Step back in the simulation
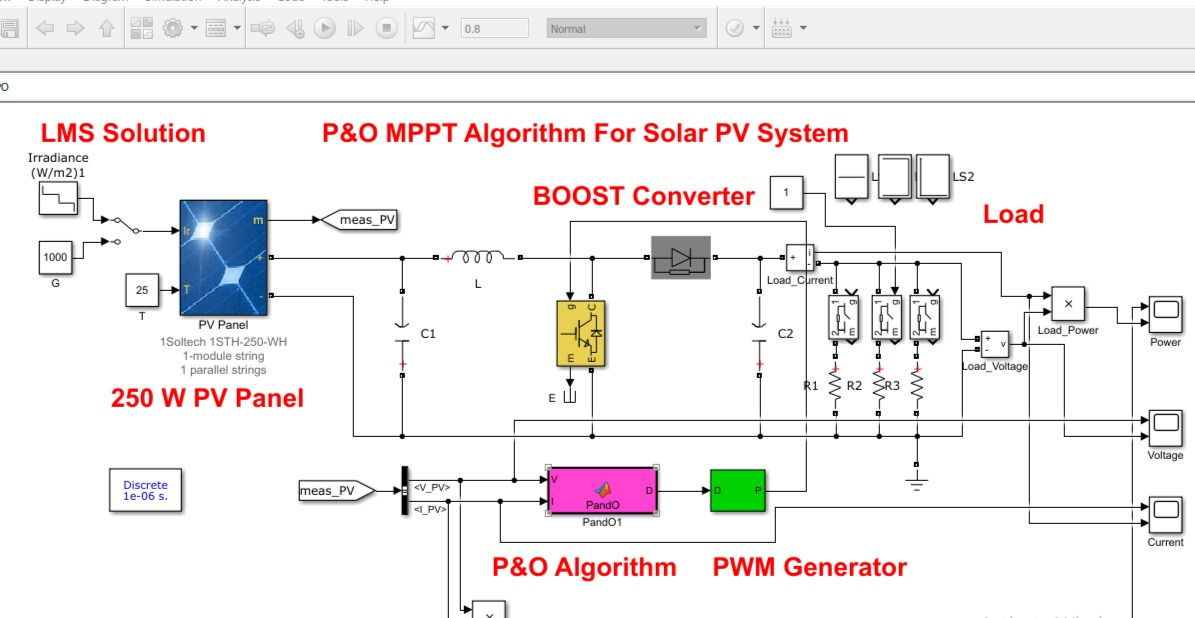The width and height of the screenshot is (1195, 618). click(296, 28)
